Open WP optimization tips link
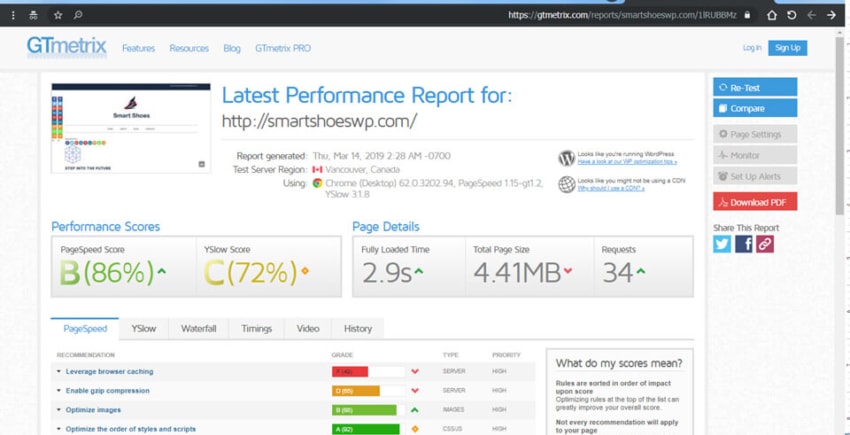The width and height of the screenshot is (850, 435). point(627,162)
